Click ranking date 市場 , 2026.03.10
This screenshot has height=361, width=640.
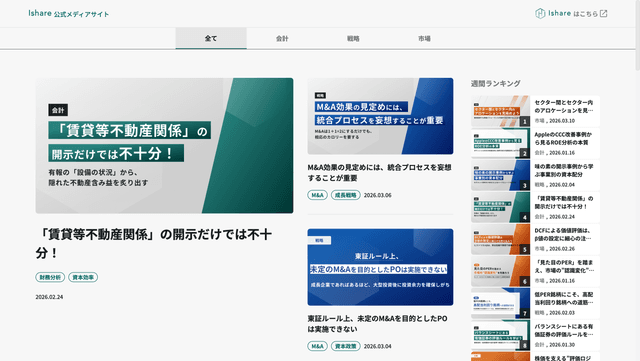pos(555,121)
